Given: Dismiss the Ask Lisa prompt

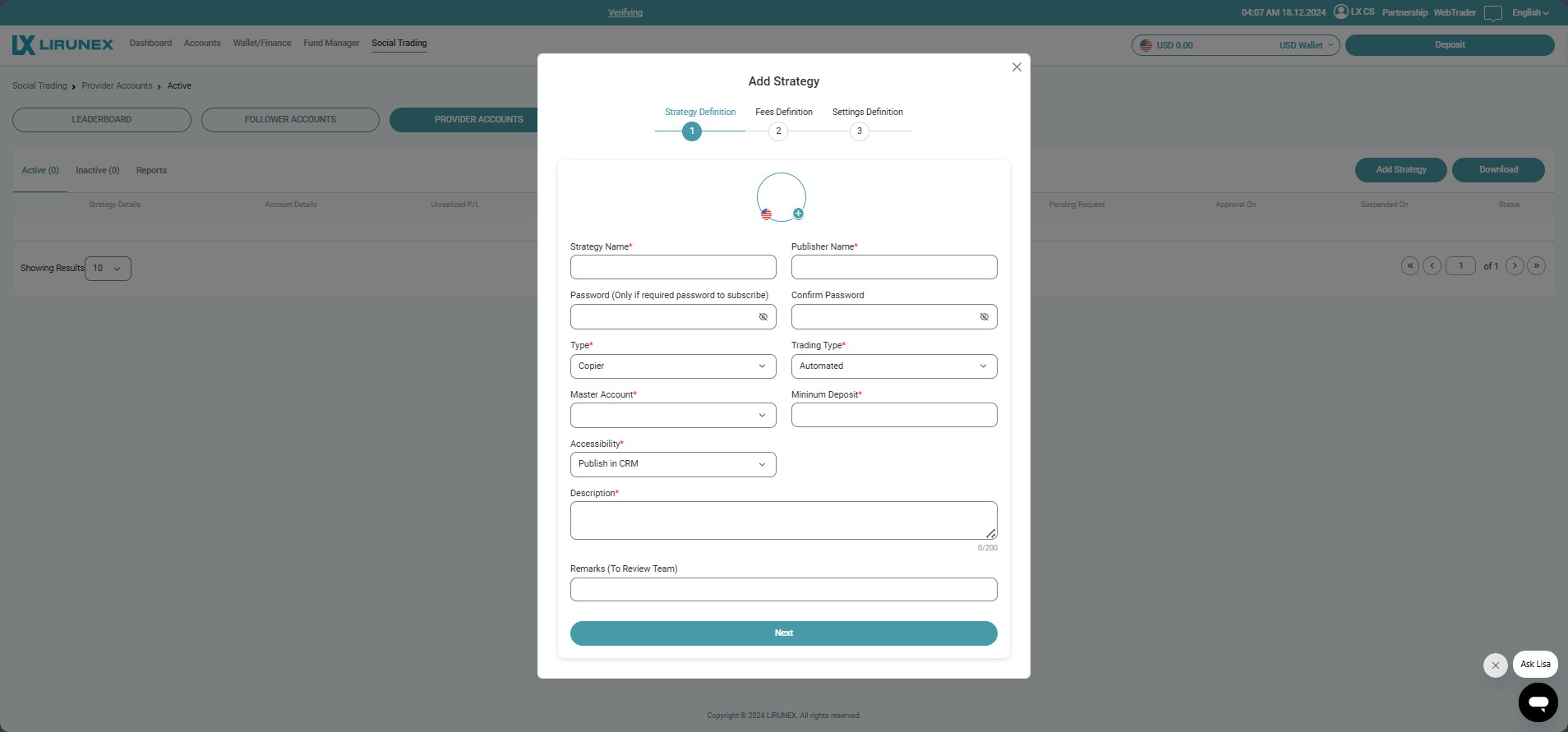Looking at the screenshot, I should tap(1495, 665).
